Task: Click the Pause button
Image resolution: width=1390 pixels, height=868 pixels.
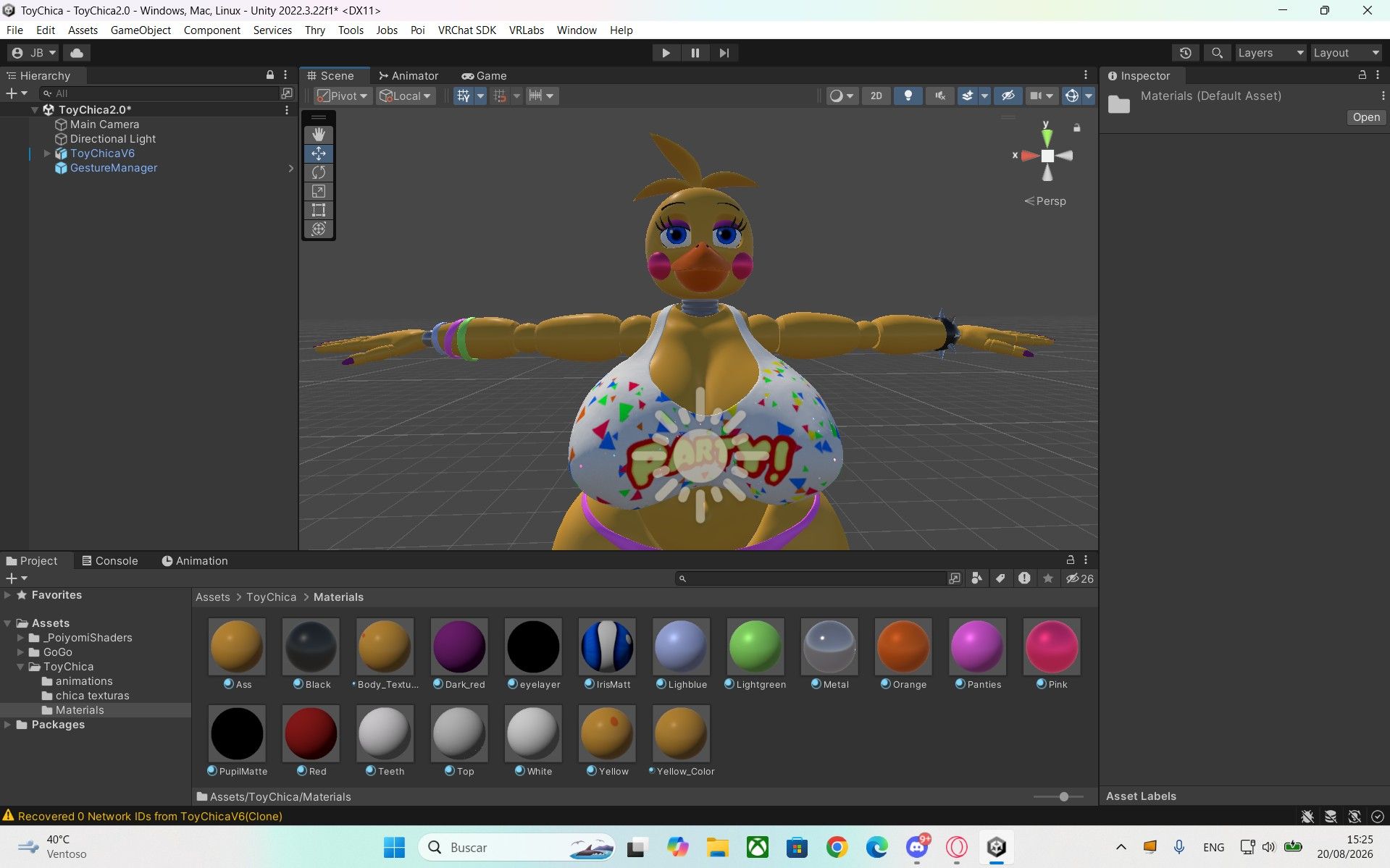Action: coord(695,53)
